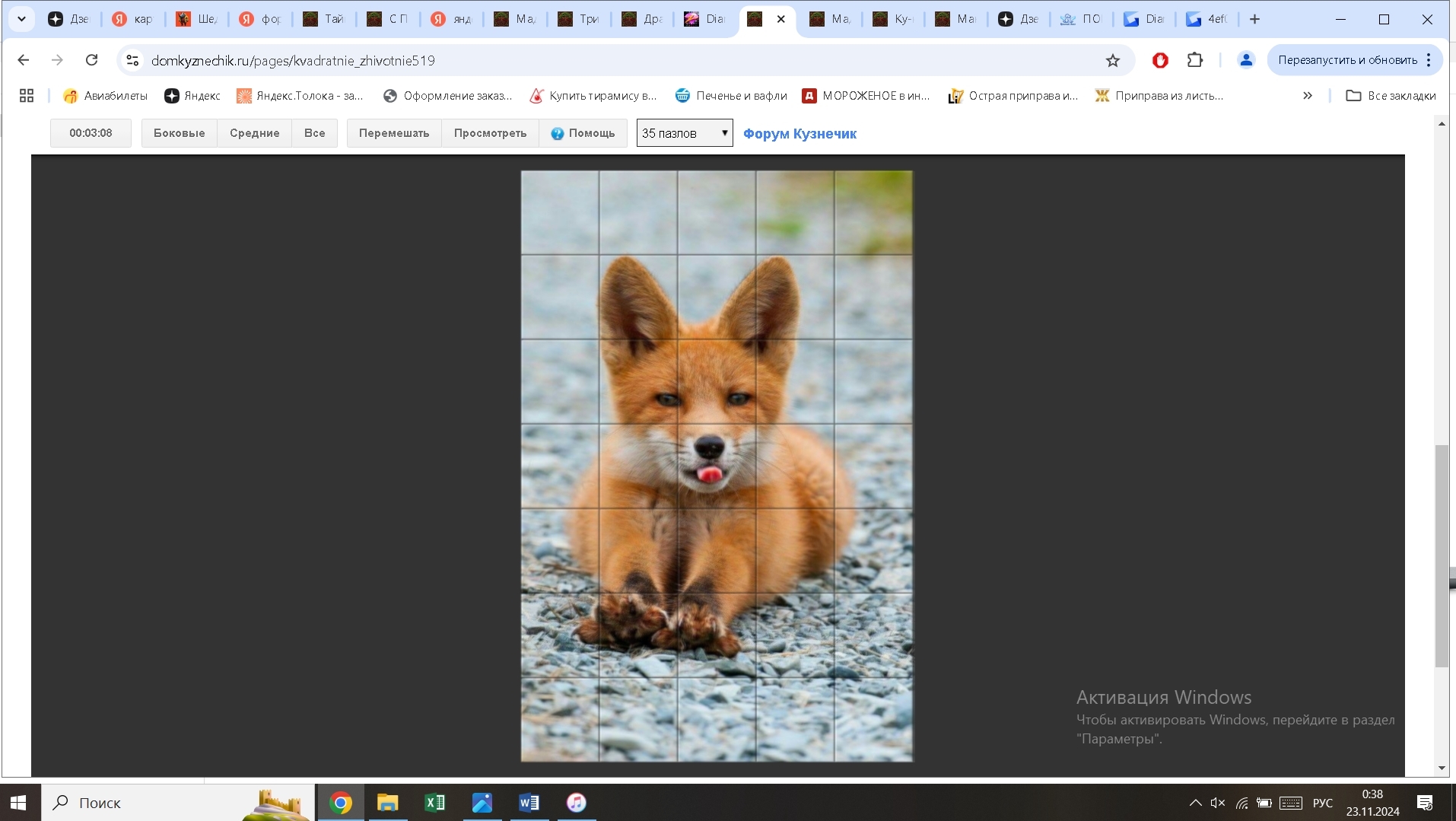The height and width of the screenshot is (821, 1456).
Task: Show Все puzzle pieces
Action: [314, 133]
